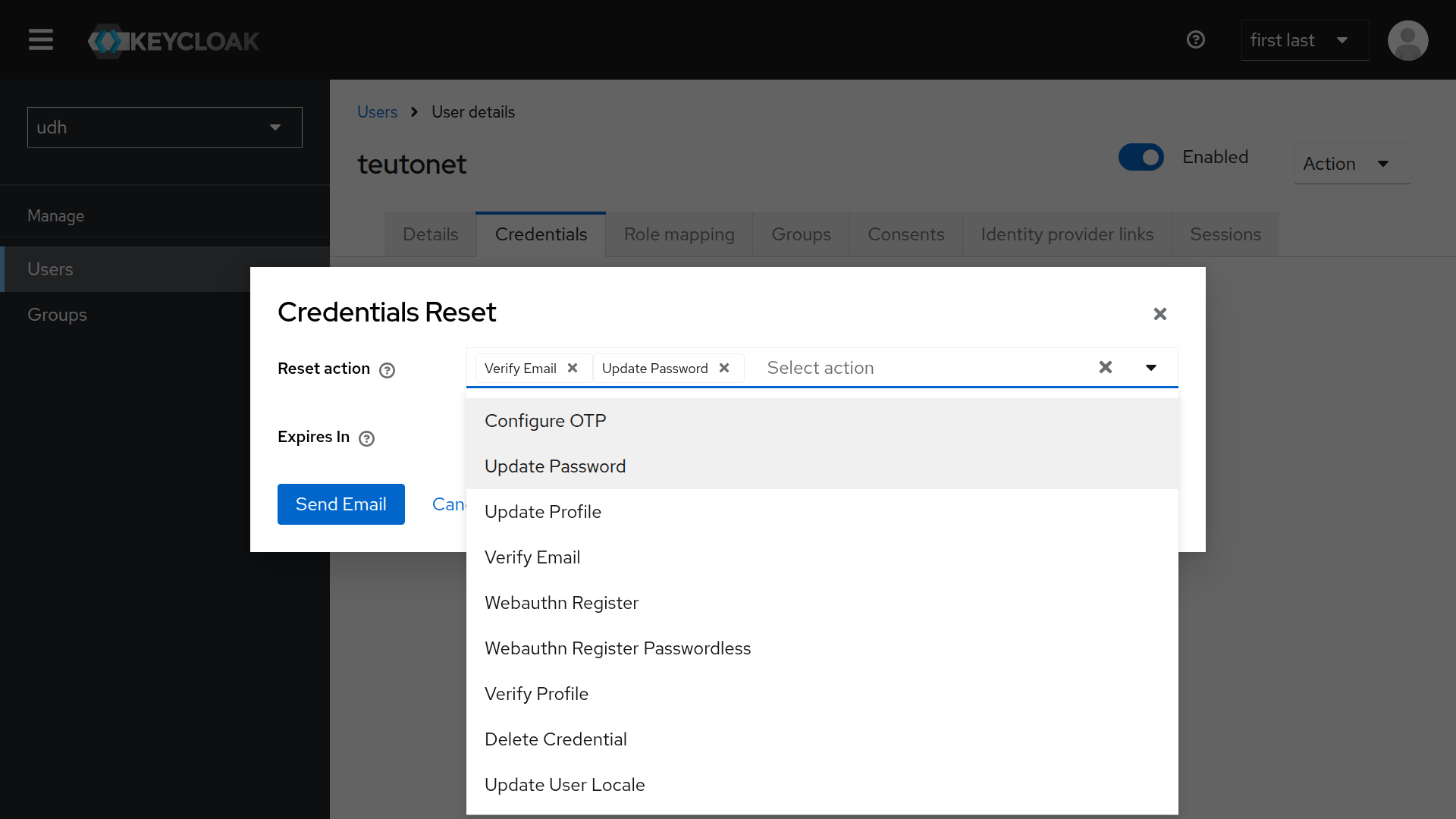Click the Select action input field
This screenshot has width=1456, height=819.
[x=910, y=368]
